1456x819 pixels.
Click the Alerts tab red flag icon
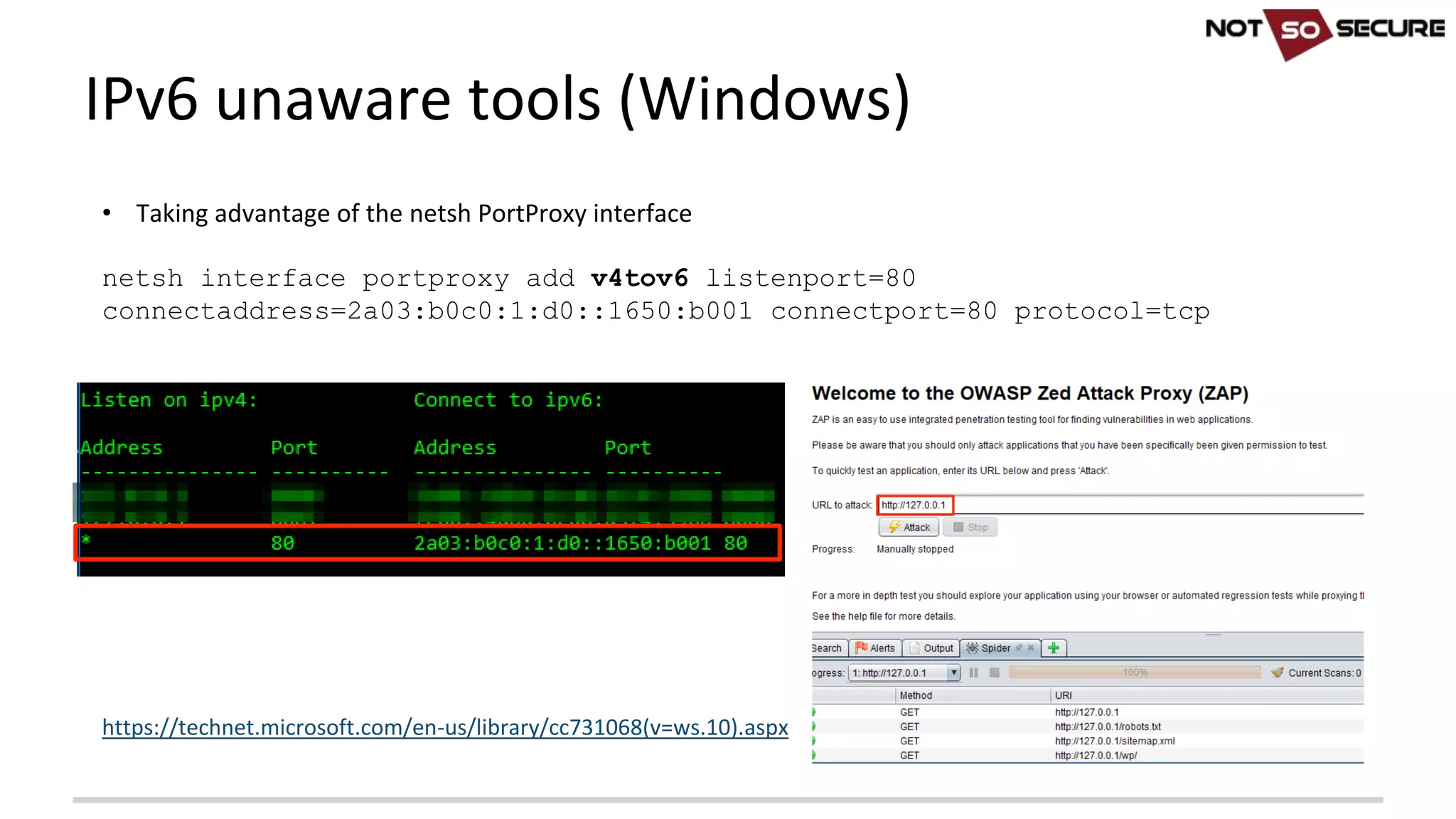[861, 647]
